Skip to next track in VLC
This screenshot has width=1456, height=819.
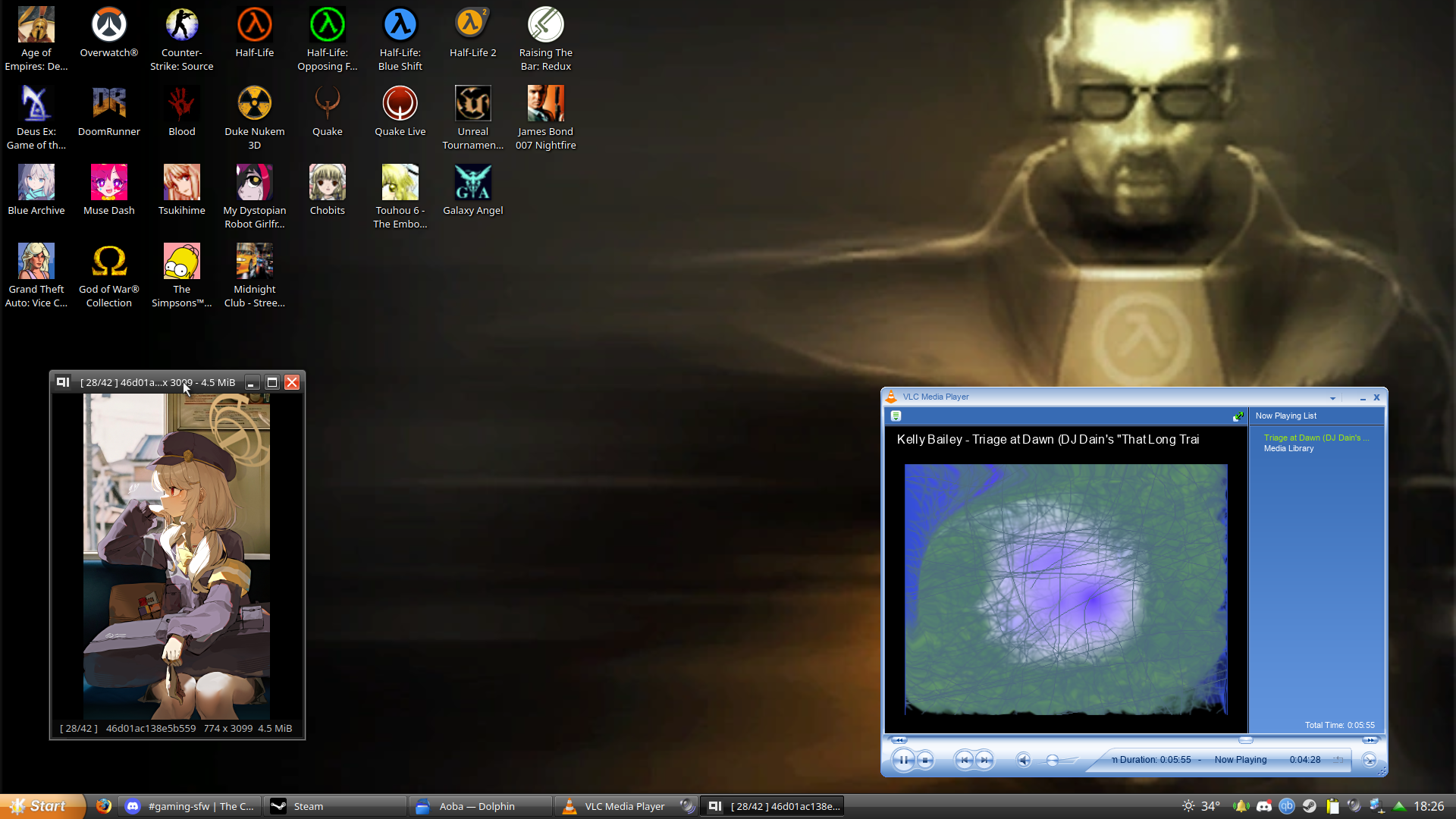[984, 760]
